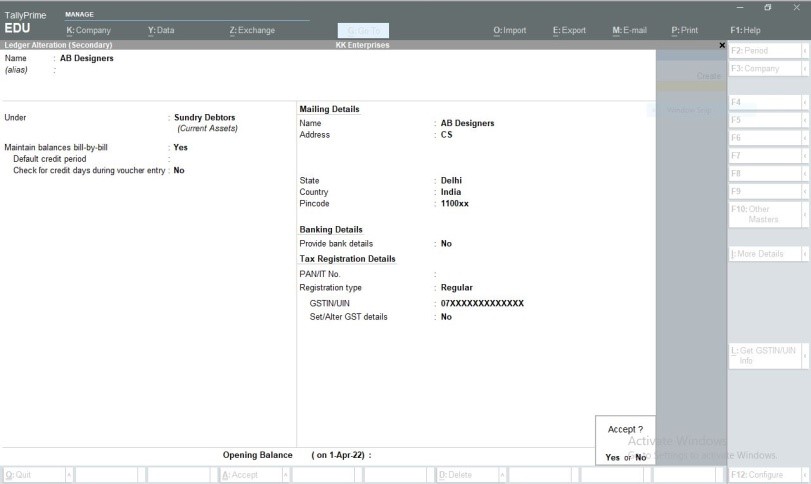This screenshot has width=811, height=484.
Task: Expand arrow beside F10: Other Masters
Action: tap(805, 214)
